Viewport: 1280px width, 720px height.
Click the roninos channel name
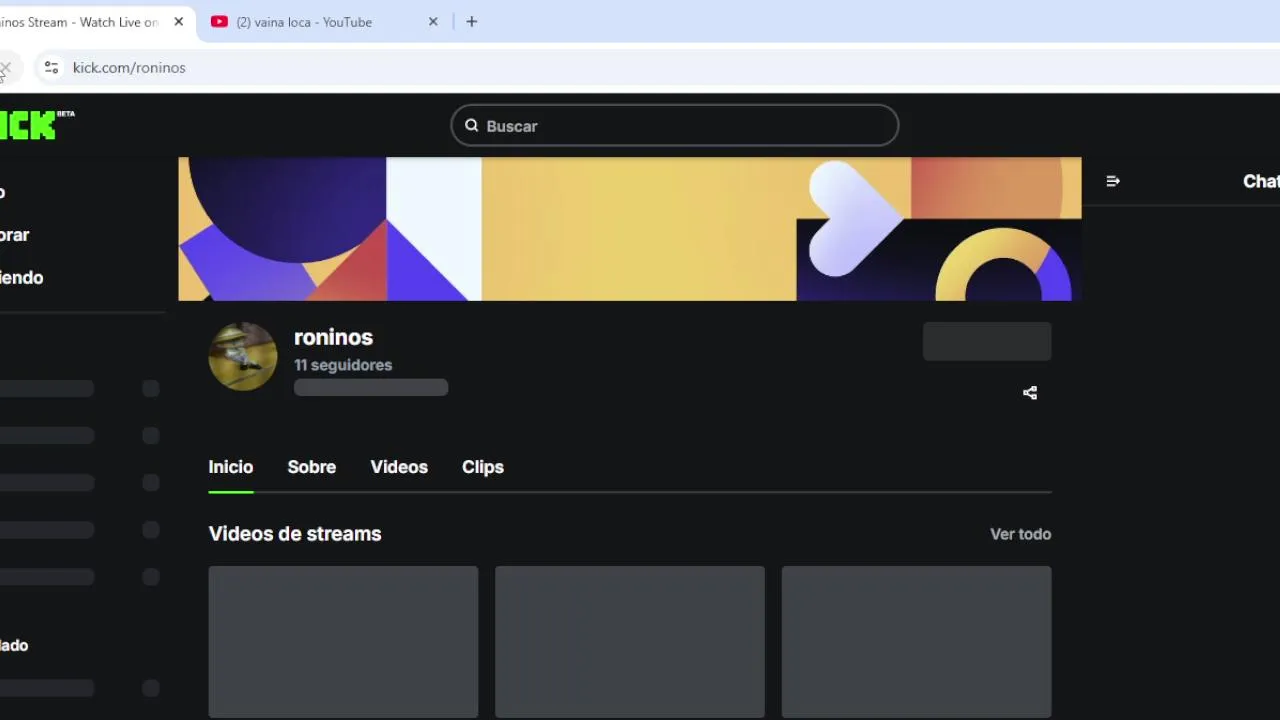pyautogui.click(x=333, y=337)
